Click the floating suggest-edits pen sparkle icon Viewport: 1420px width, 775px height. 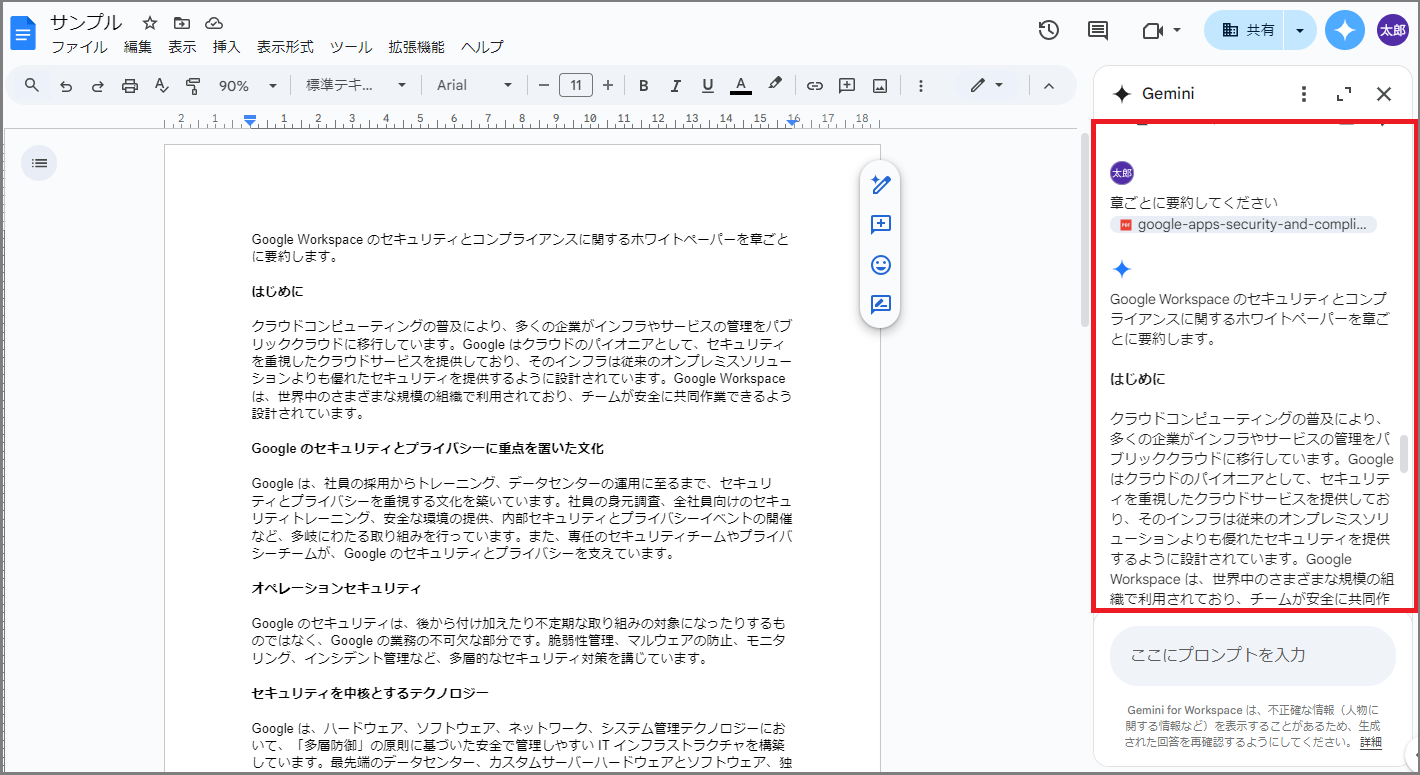[x=880, y=184]
